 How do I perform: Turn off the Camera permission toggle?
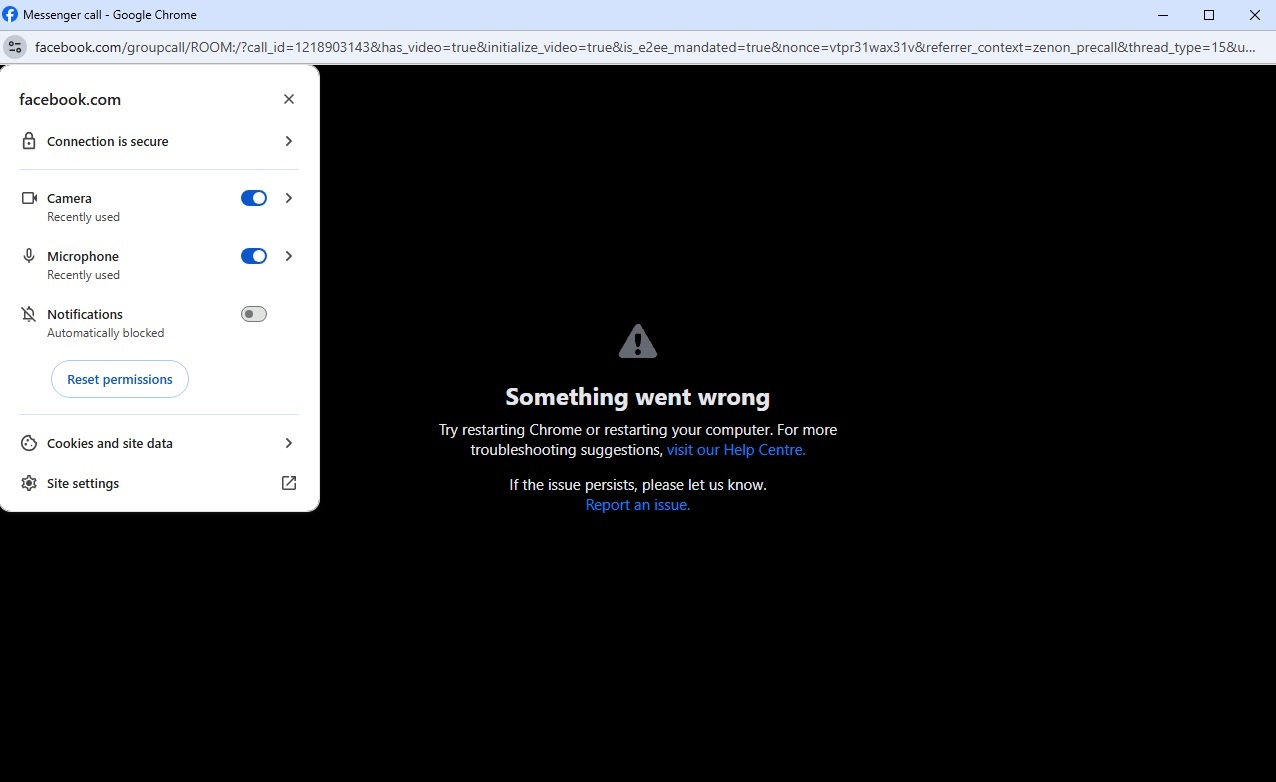[x=254, y=198]
